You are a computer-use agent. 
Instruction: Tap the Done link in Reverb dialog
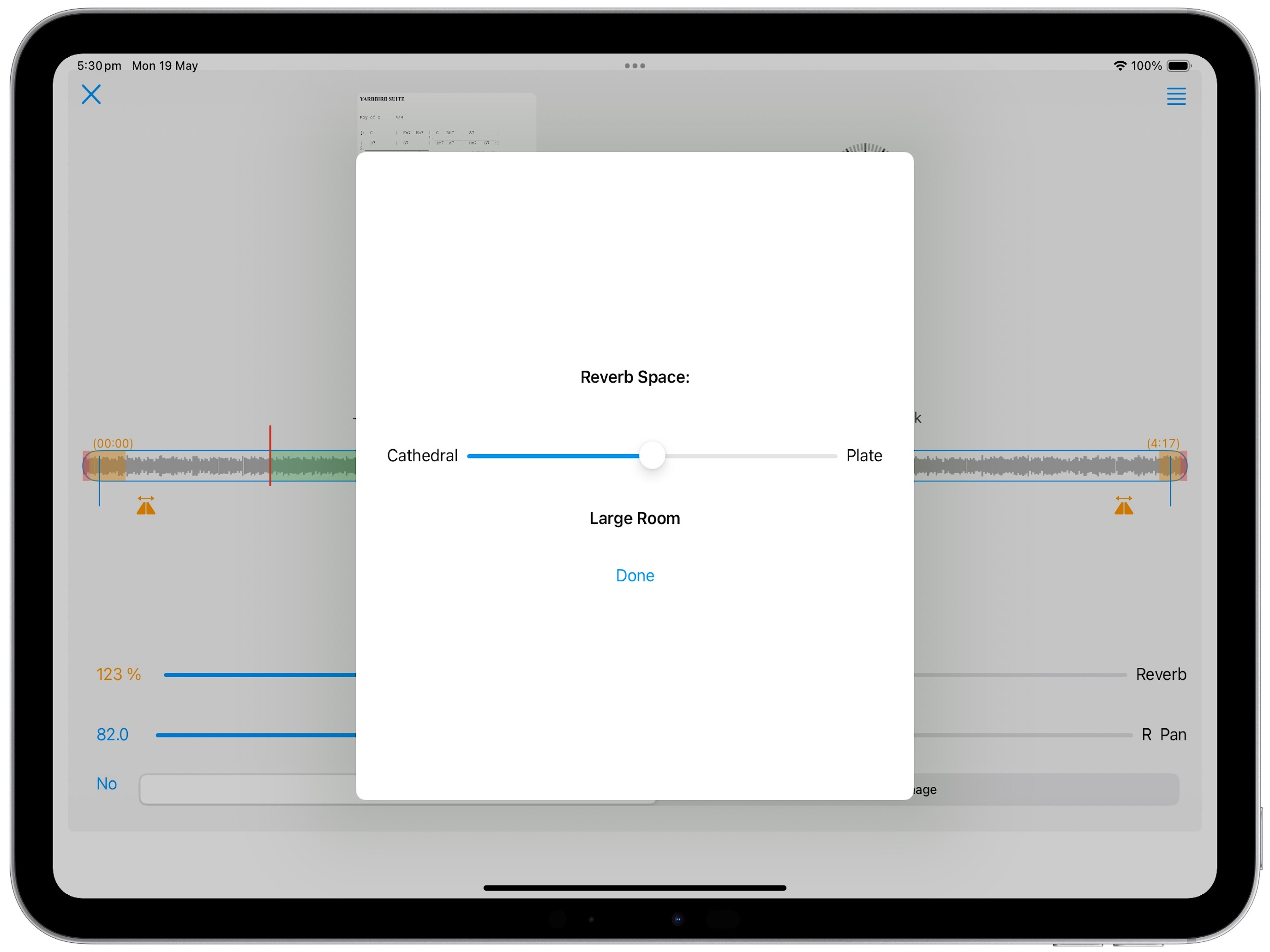point(635,576)
